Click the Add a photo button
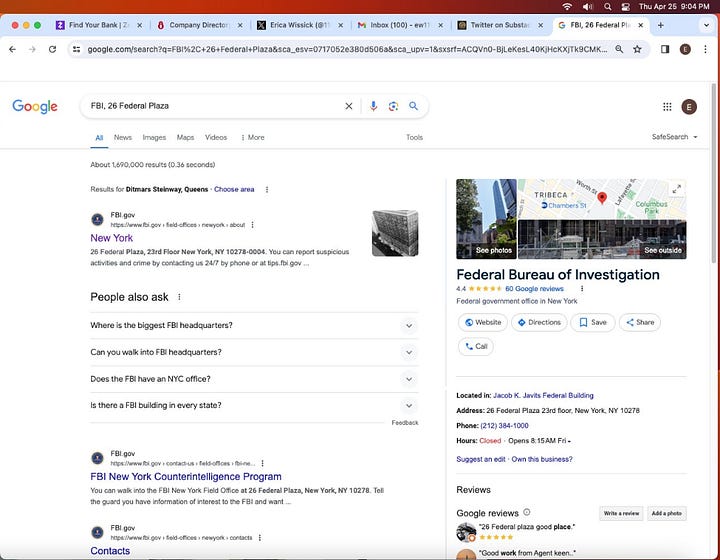Viewport: 720px width, 560px height. (x=667, y=513)
